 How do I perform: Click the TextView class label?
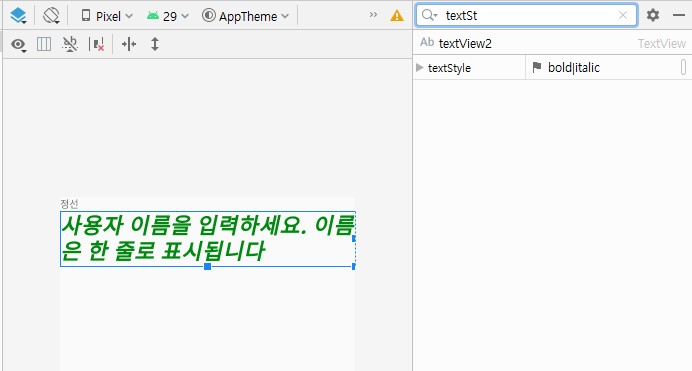(662, 44)
